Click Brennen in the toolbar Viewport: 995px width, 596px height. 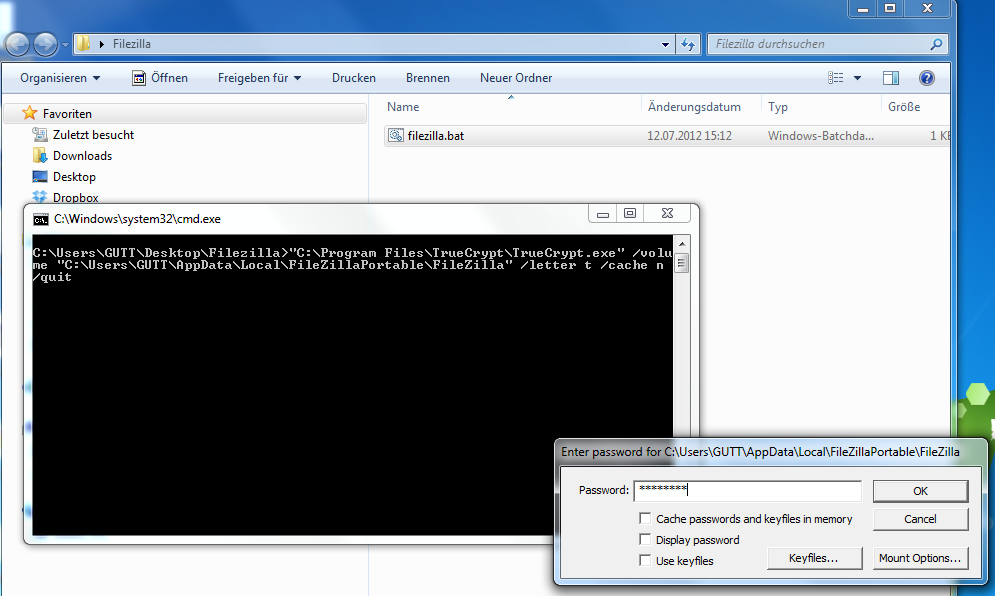[428, 78]
